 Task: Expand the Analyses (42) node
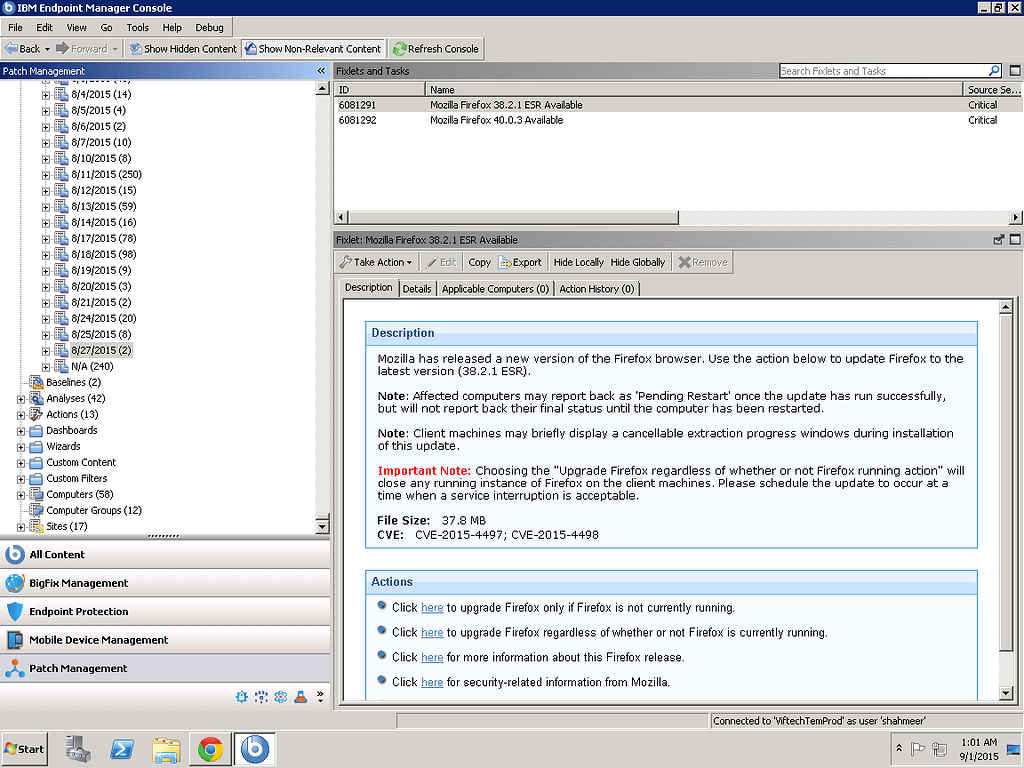point(21,399)
